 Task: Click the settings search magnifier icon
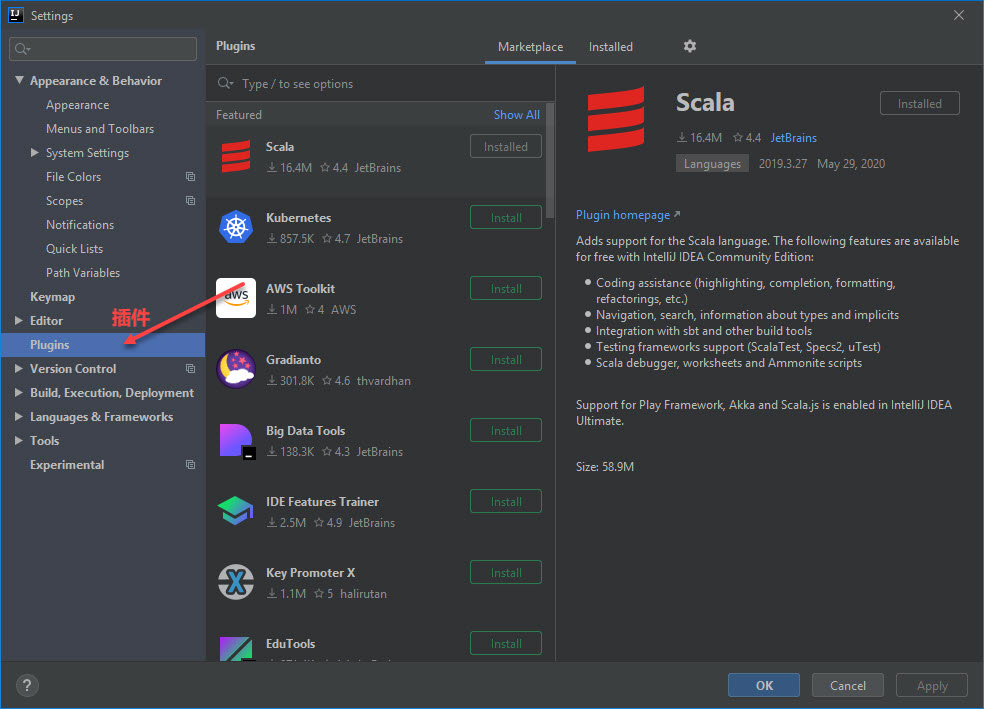click(x=22, y=49)
